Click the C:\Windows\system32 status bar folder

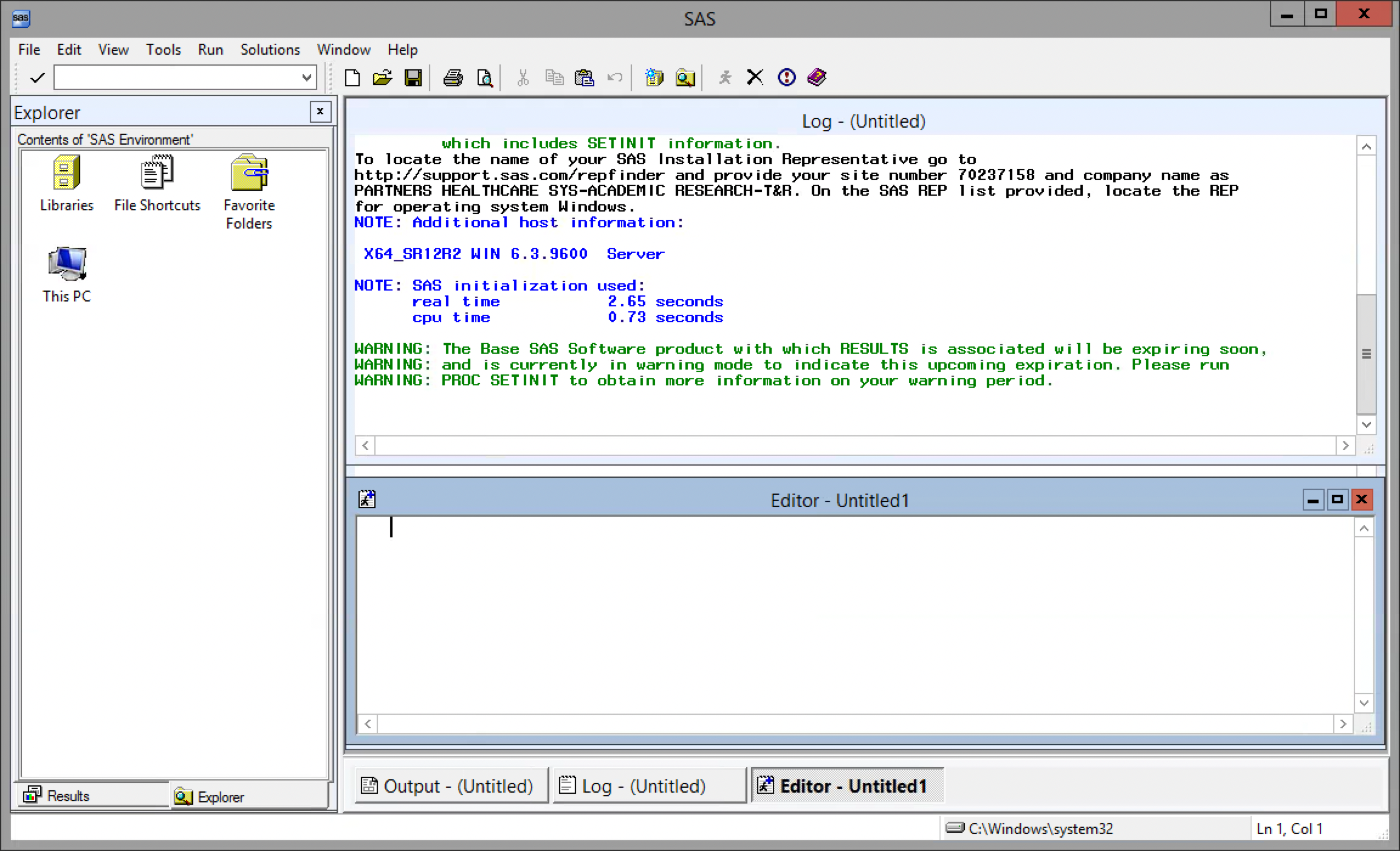click(x=1030, y=829)
